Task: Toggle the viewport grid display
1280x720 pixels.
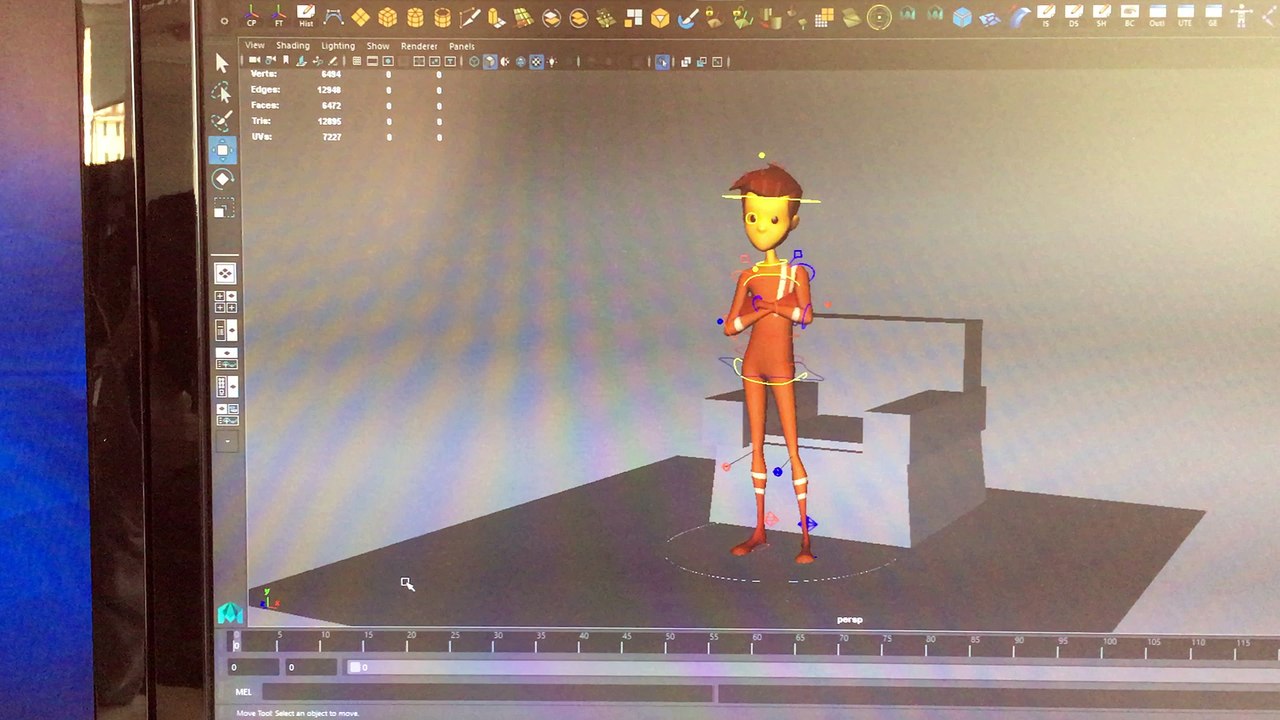Action: tap(357, 61)
